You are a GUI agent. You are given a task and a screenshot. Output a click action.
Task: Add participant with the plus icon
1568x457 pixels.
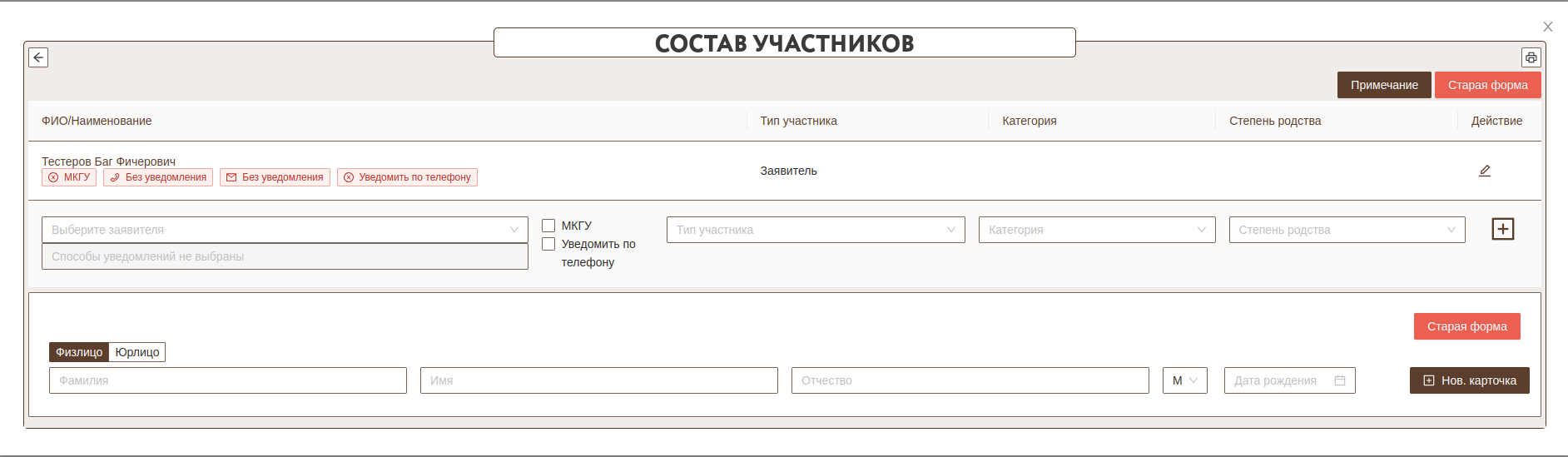[x=1502, y=229]
